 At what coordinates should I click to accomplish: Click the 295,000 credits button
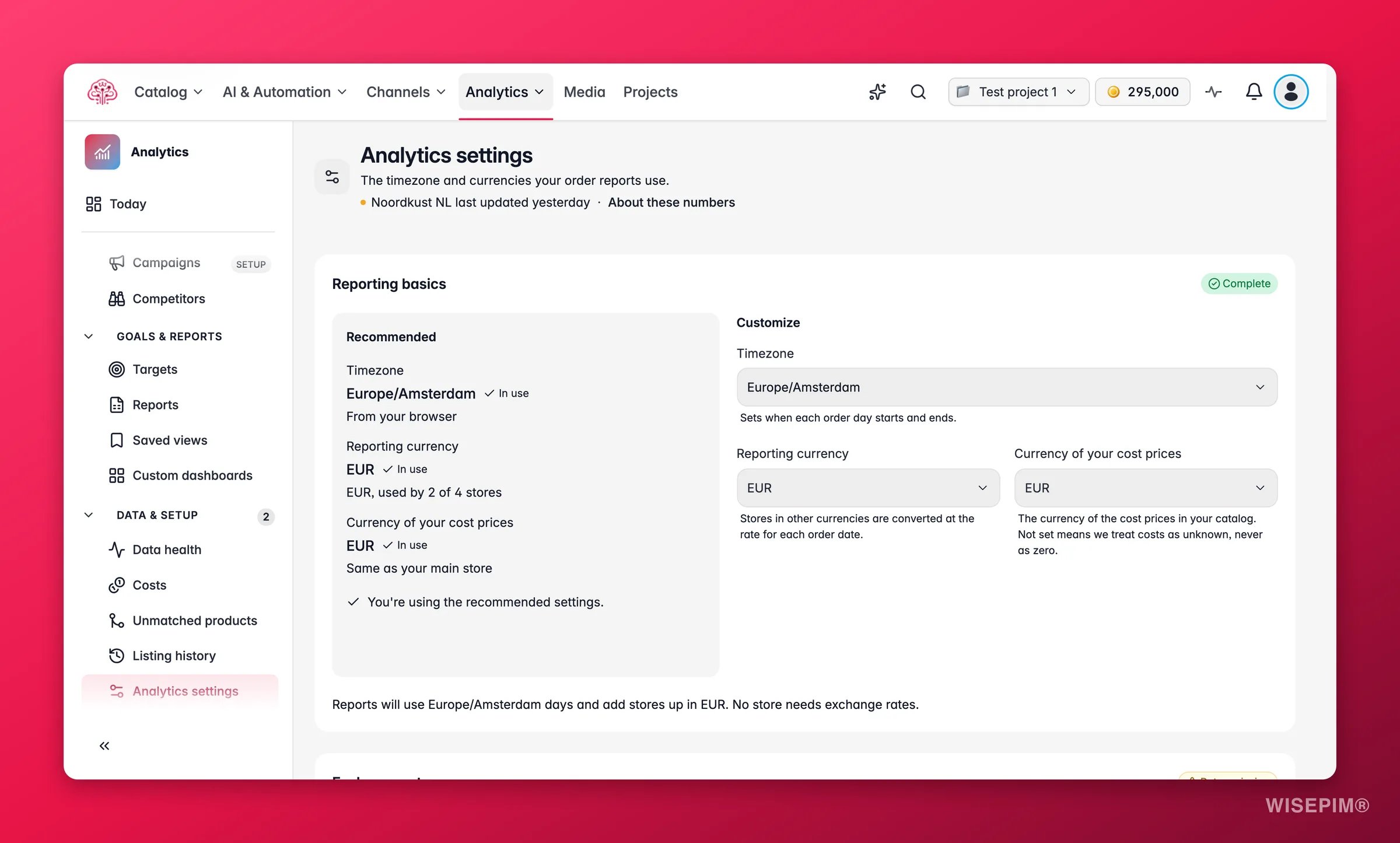1142,92
